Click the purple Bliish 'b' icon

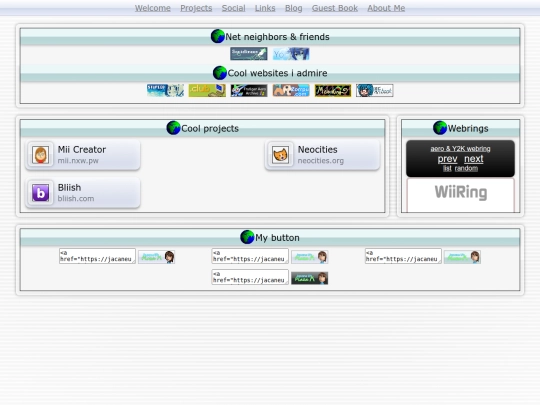[41, 193]
